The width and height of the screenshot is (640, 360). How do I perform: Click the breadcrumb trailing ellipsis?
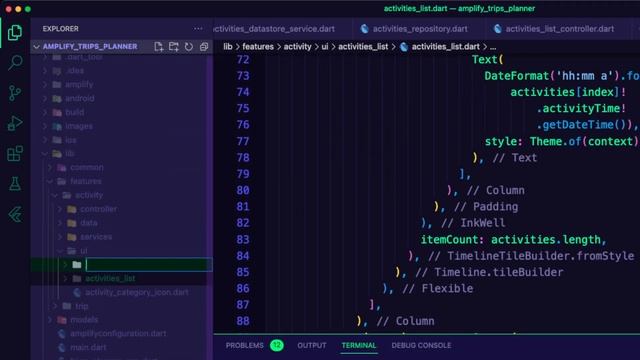[493, 48]
